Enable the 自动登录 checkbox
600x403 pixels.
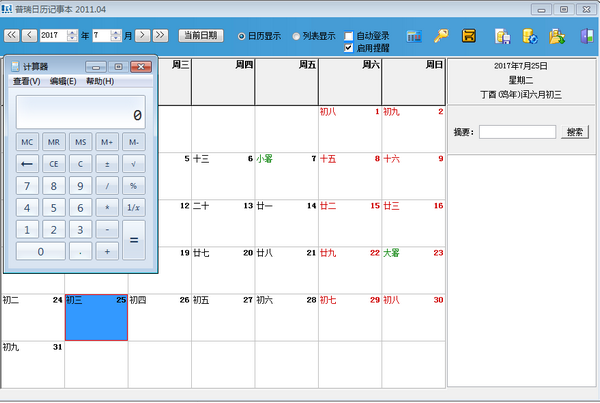click(x=348, y=35)
